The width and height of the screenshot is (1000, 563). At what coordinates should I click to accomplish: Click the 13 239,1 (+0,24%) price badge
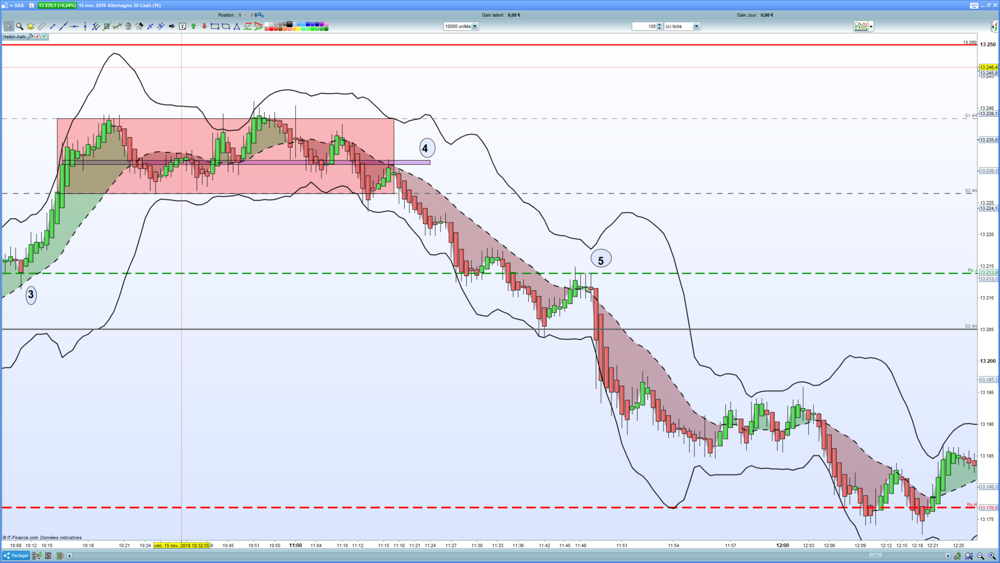coord(57,6)
